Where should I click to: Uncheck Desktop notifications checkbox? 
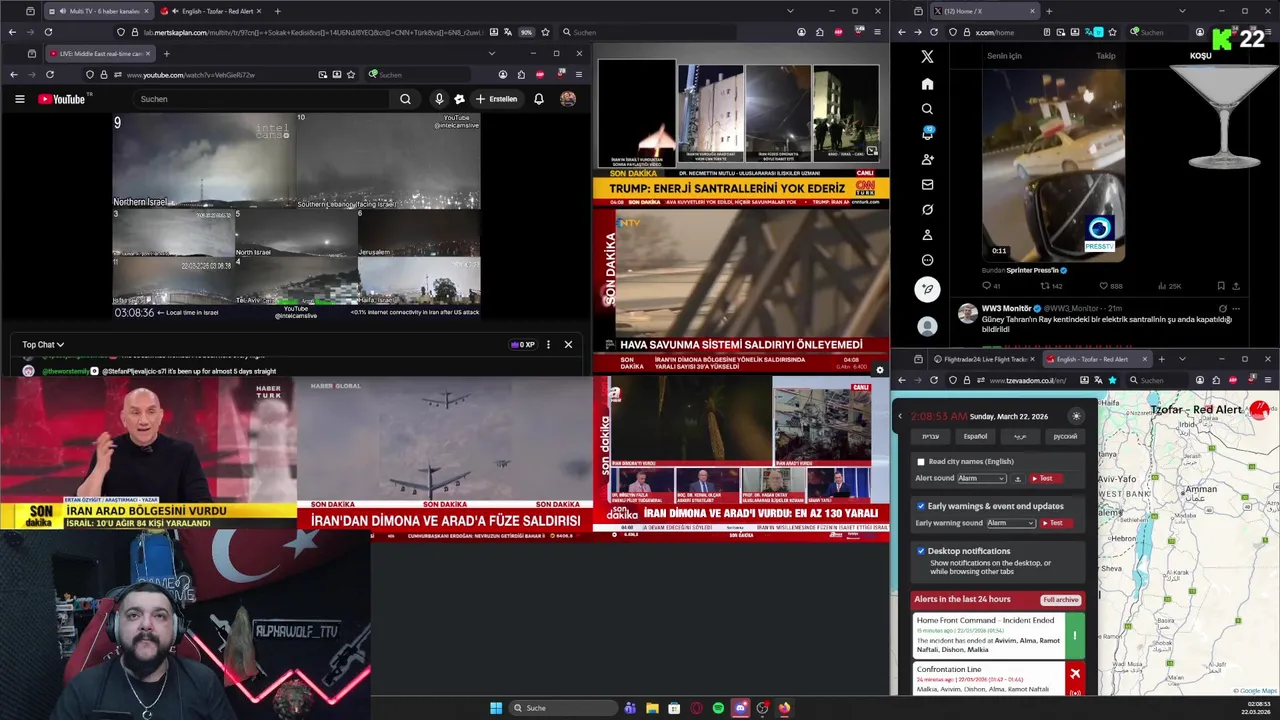tap(921, 551)
